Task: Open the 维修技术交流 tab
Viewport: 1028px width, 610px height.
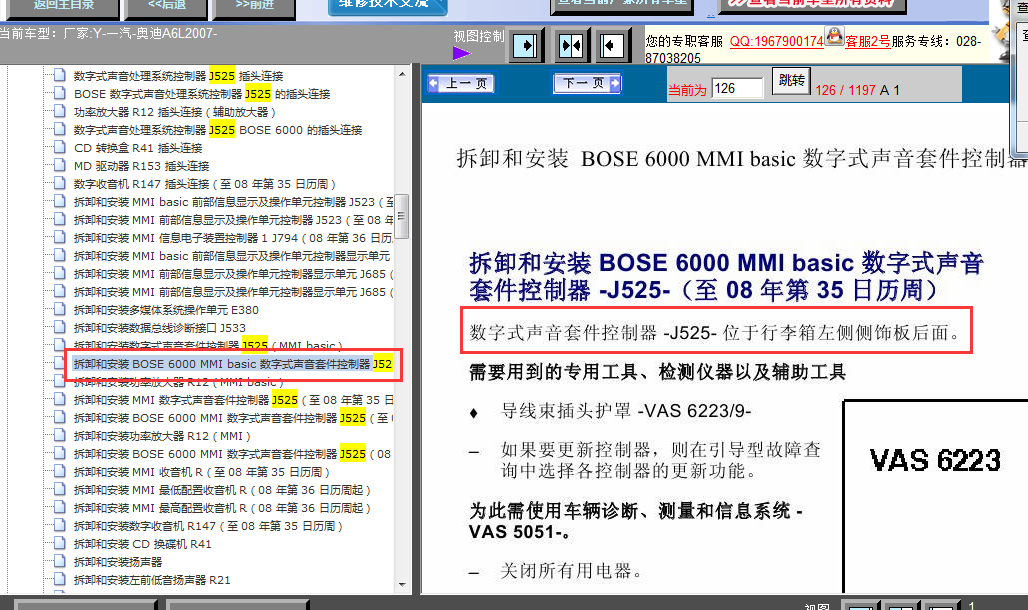Action: tap(387, 5)
